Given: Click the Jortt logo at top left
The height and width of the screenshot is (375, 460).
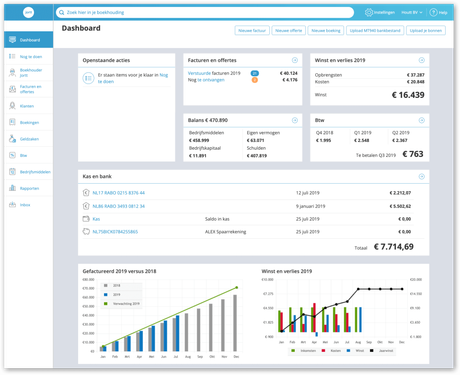Looking at the screenshot, I should [x=28, y=12].
